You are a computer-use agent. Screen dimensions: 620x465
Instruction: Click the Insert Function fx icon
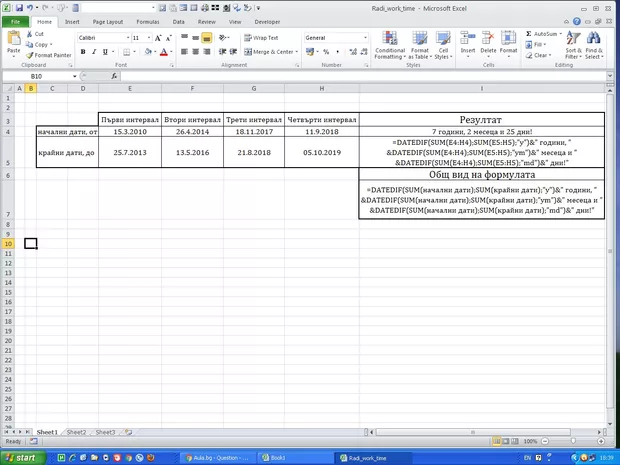click(113, 76)
